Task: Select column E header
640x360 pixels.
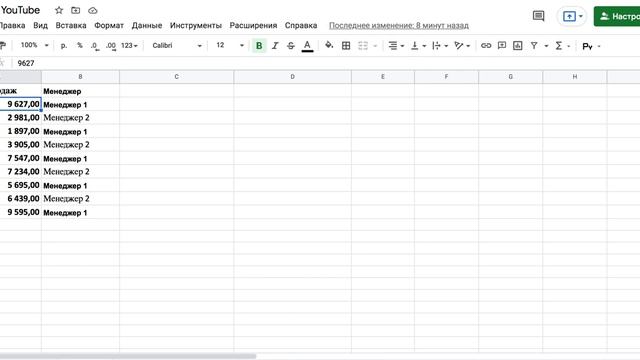Action: (x=383, y=77)
